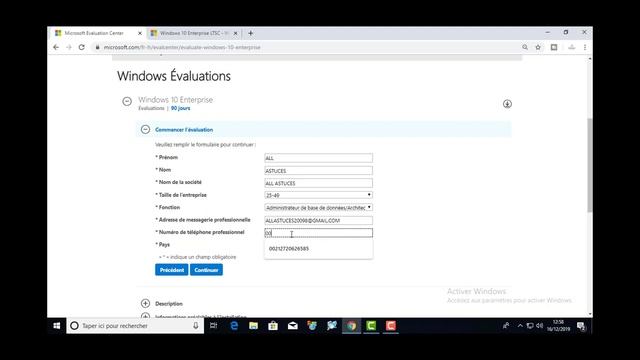Click the taskbar search box
Screen dimensions: 640x360
[x=135, y=326]
